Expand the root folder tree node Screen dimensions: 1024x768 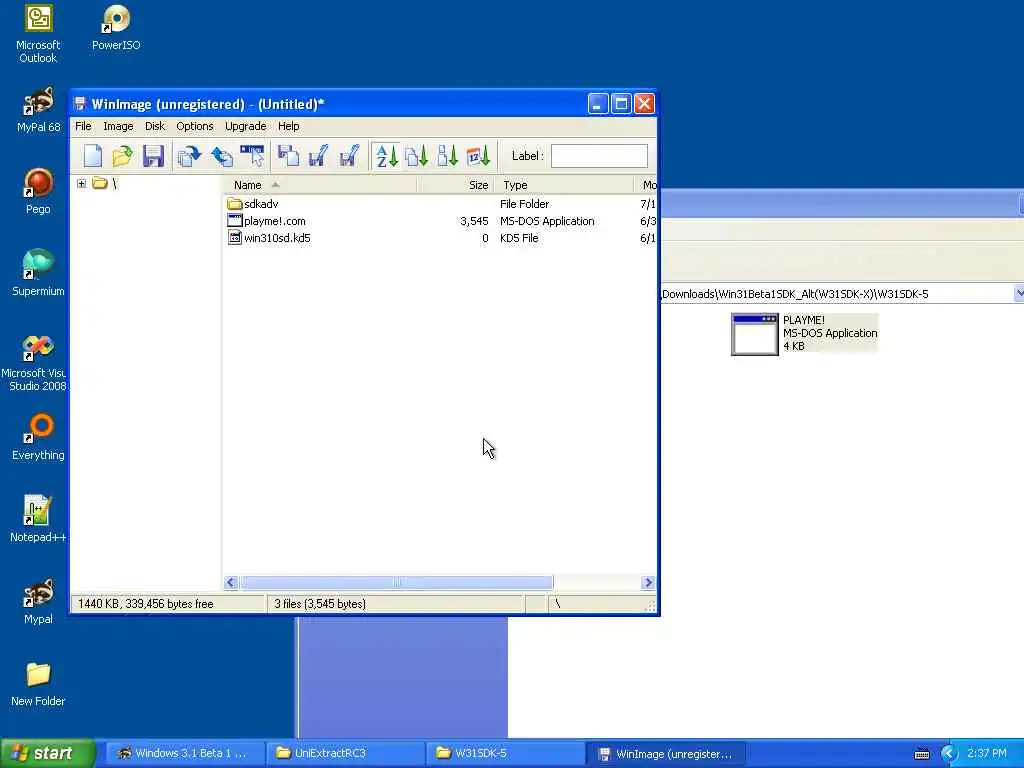click(x=82, y=184)
